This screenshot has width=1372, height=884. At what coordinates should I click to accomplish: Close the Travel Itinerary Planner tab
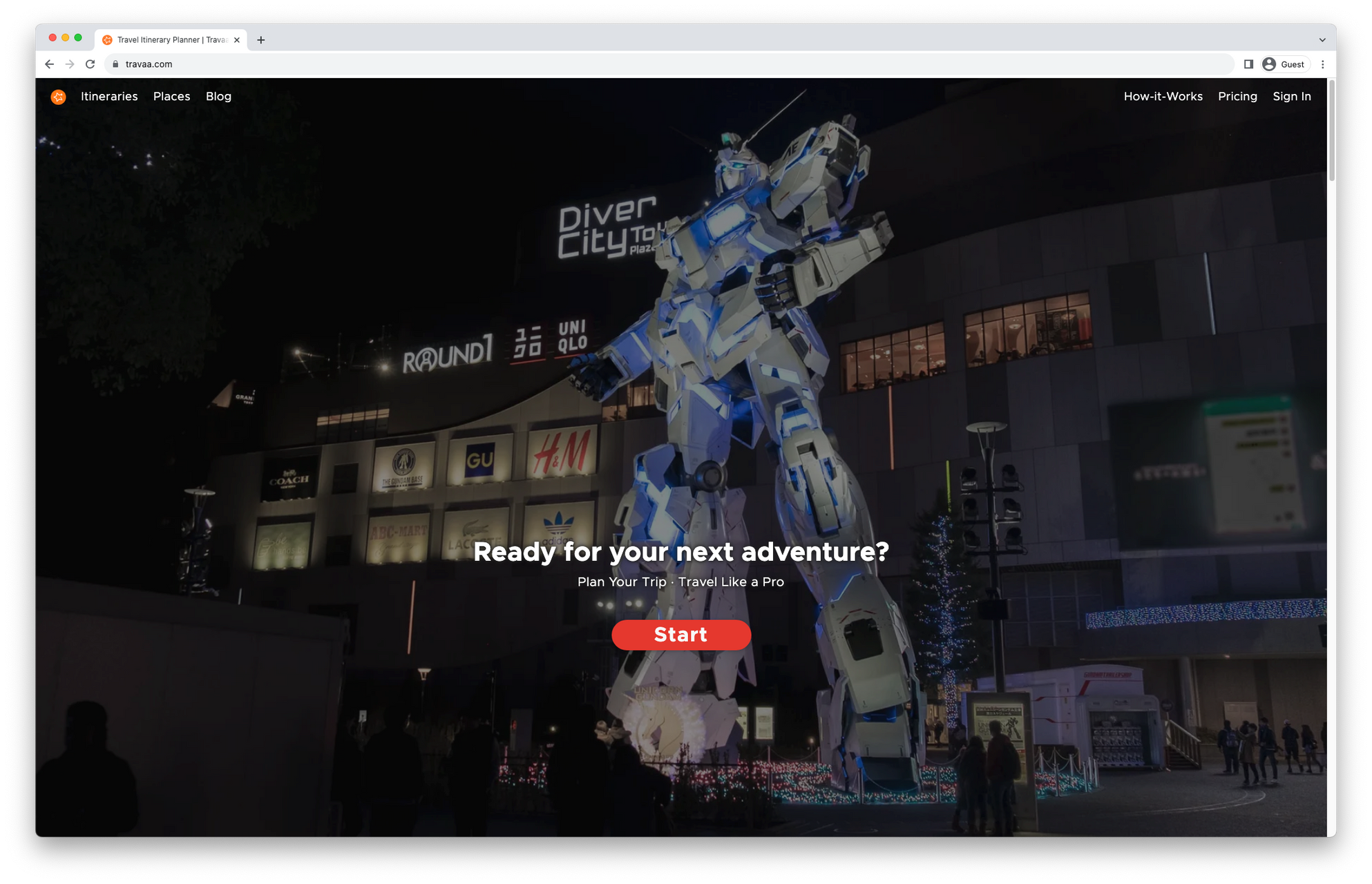(x=237, y=40)
